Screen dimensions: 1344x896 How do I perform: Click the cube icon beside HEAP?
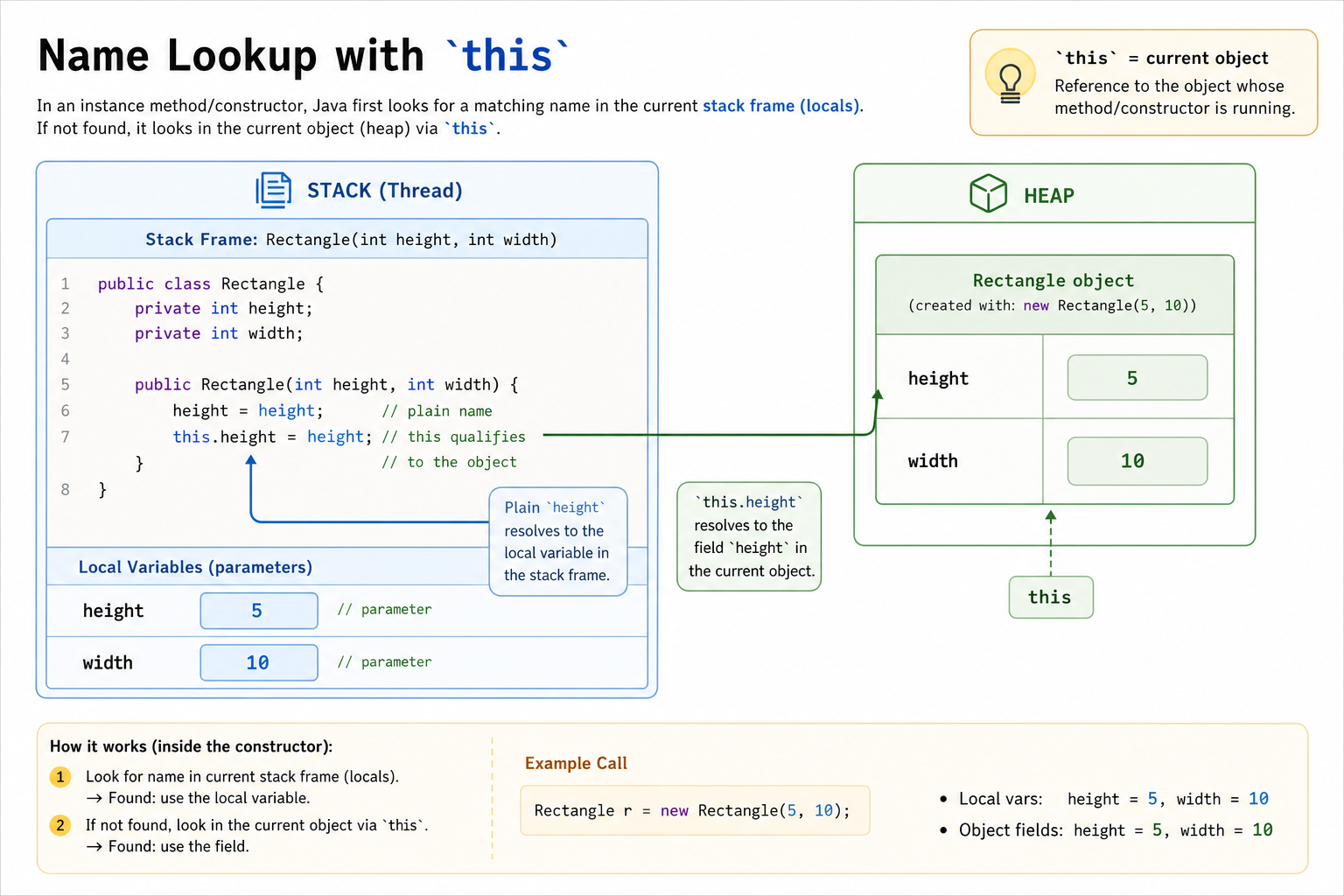click(988, 193)
